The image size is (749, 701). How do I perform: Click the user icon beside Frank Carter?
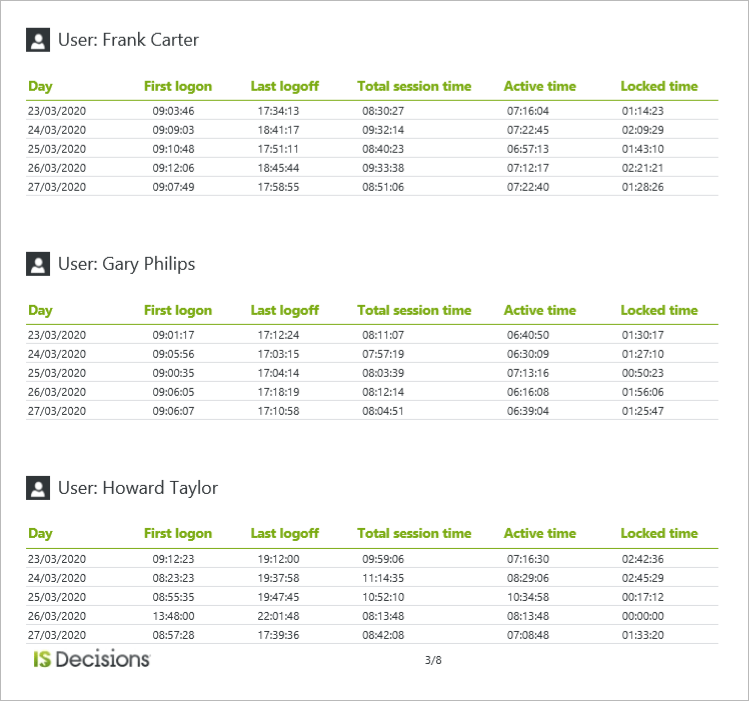point(38,41)
